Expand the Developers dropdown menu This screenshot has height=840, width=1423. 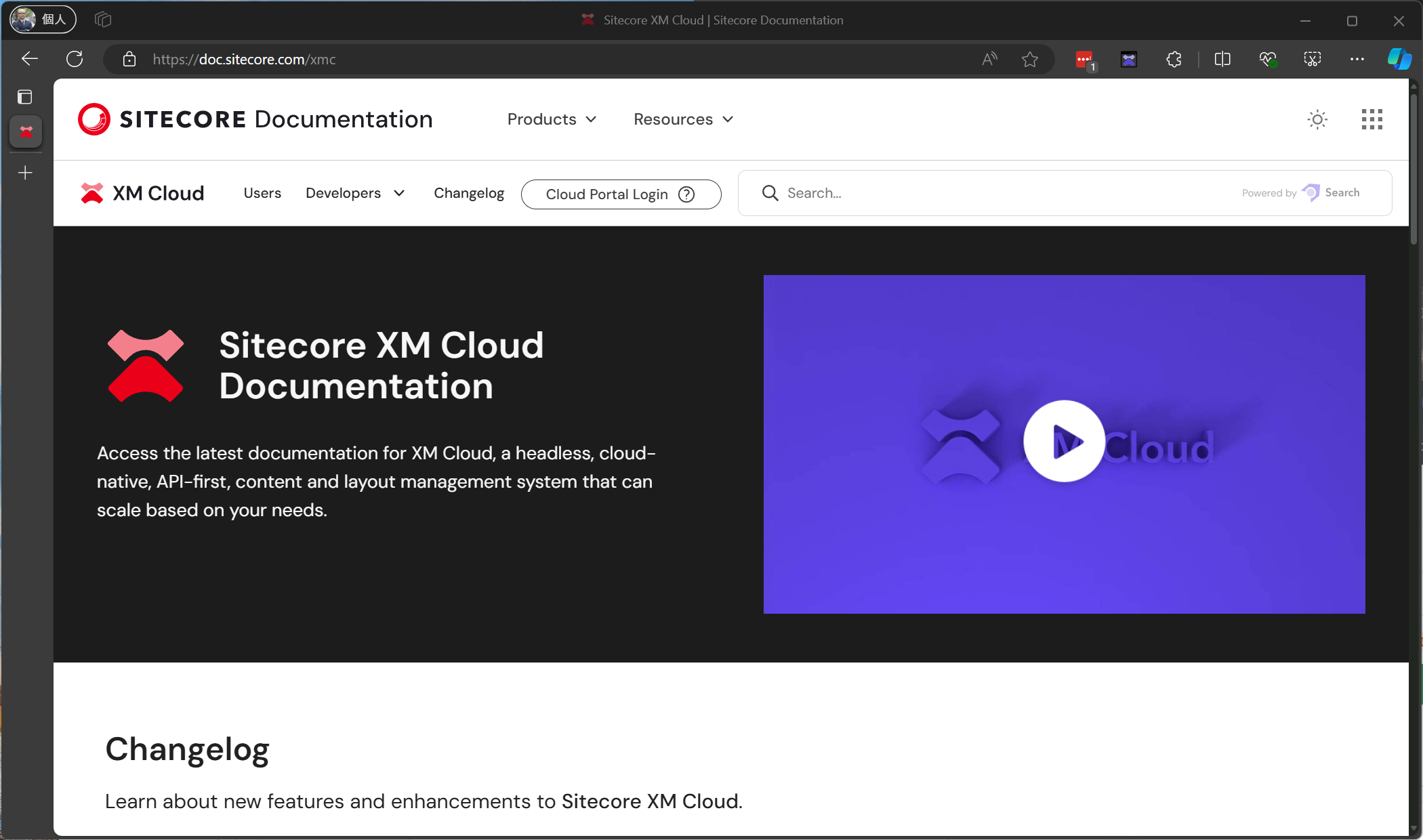(x=355, y=193)
